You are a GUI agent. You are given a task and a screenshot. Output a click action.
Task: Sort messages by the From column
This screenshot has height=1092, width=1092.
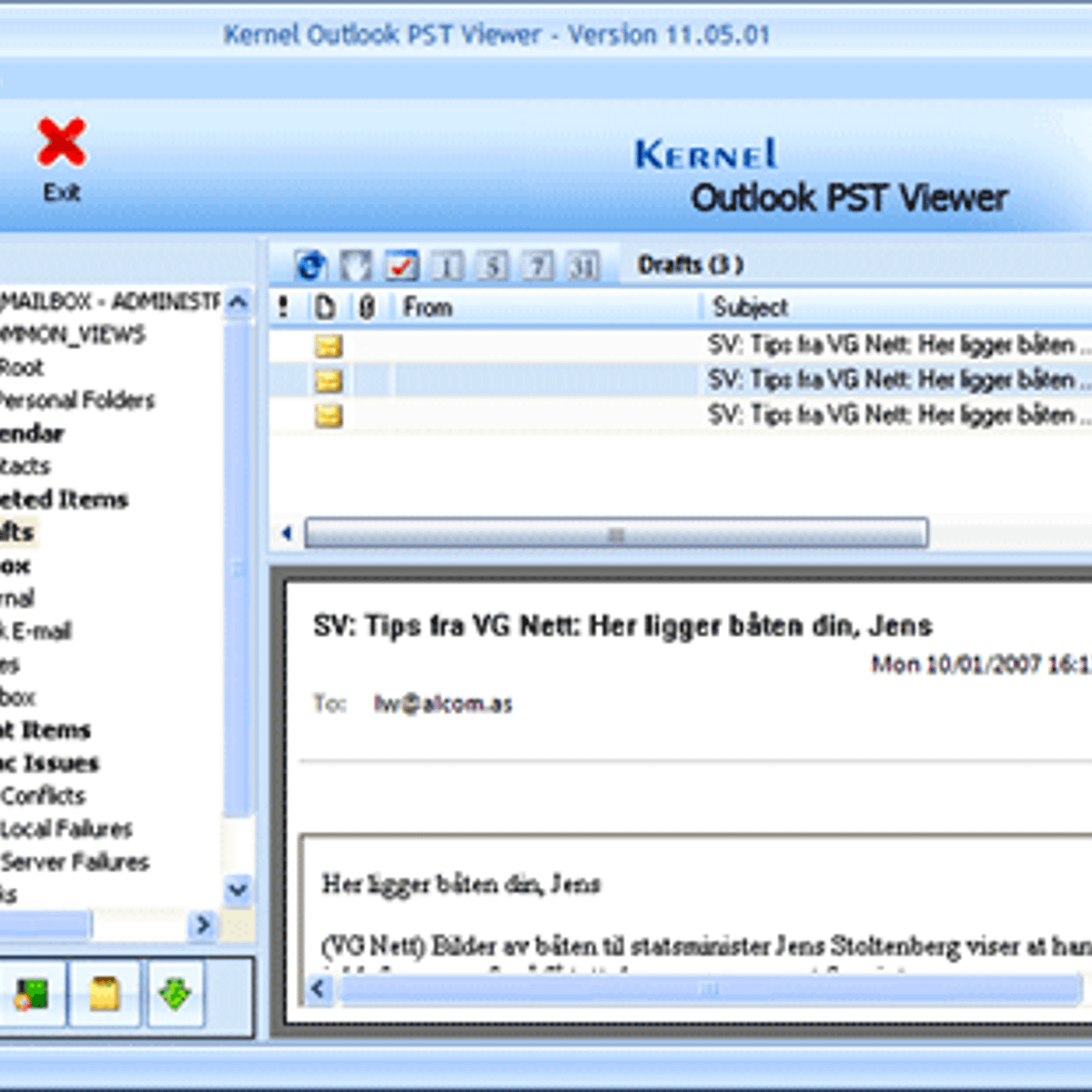546,308
